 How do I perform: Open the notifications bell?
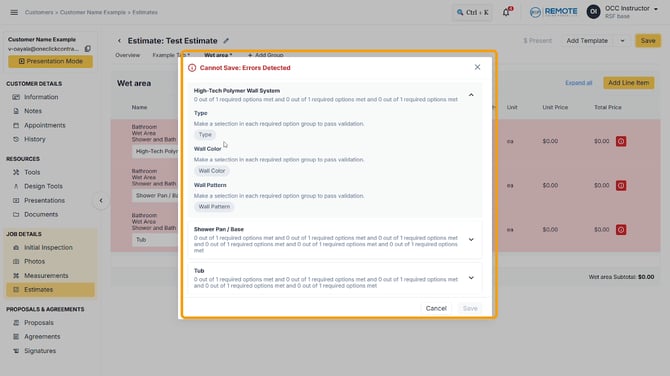tap(506, 12)
